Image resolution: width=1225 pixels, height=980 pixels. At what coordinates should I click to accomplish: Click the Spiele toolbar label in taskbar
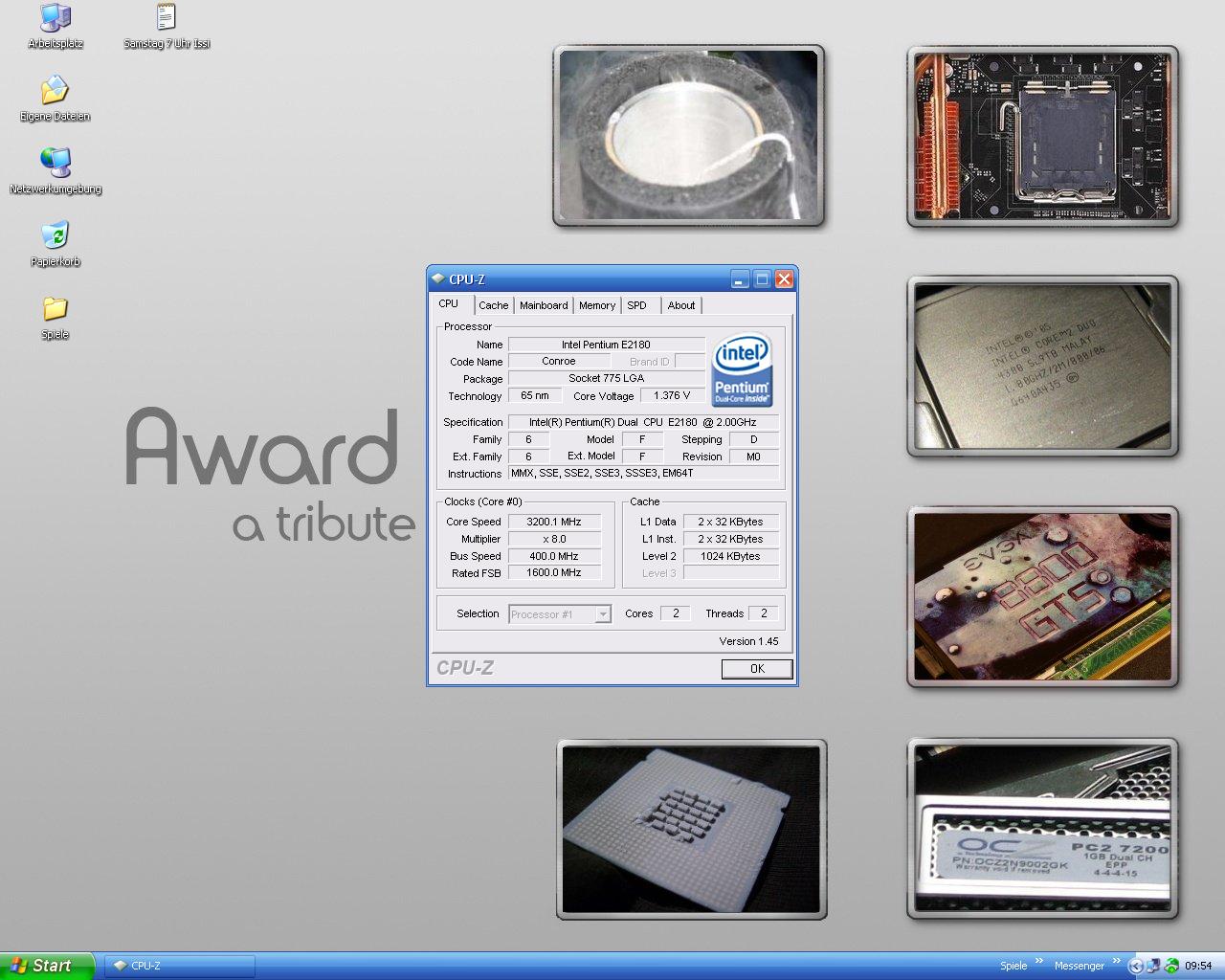pos(1013,966)
